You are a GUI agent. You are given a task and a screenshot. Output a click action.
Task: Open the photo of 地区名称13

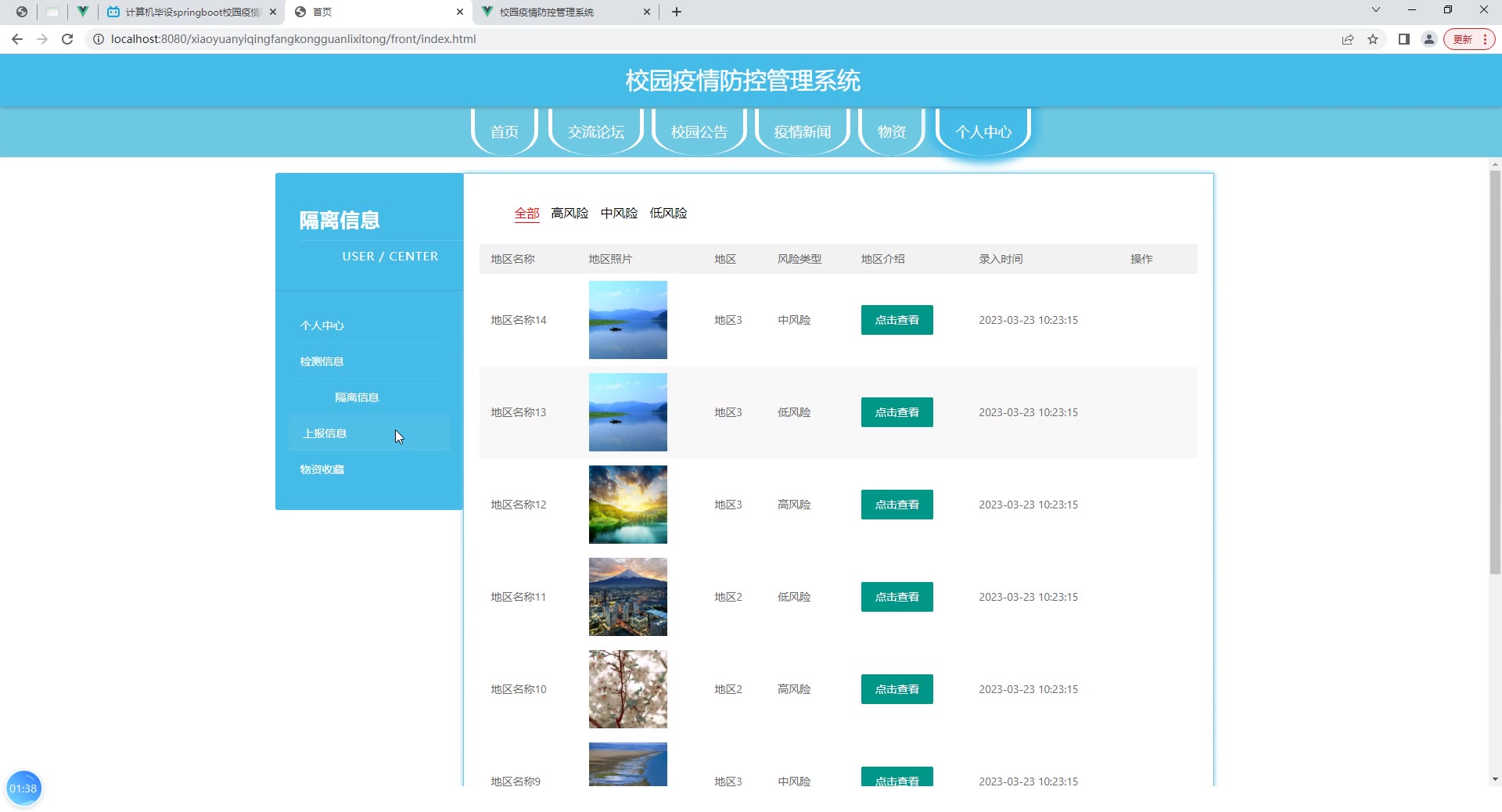(x=628, y=412)
